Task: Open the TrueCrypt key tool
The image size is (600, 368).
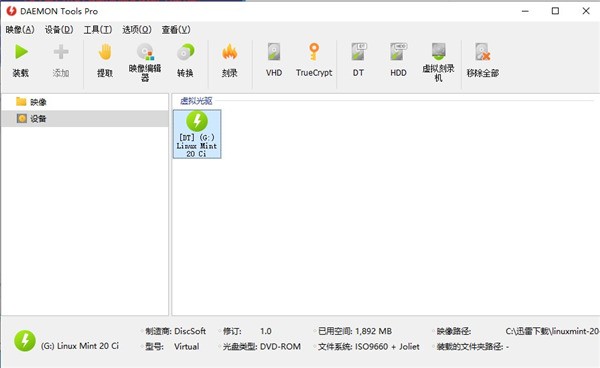Action: tap(314, 52)
